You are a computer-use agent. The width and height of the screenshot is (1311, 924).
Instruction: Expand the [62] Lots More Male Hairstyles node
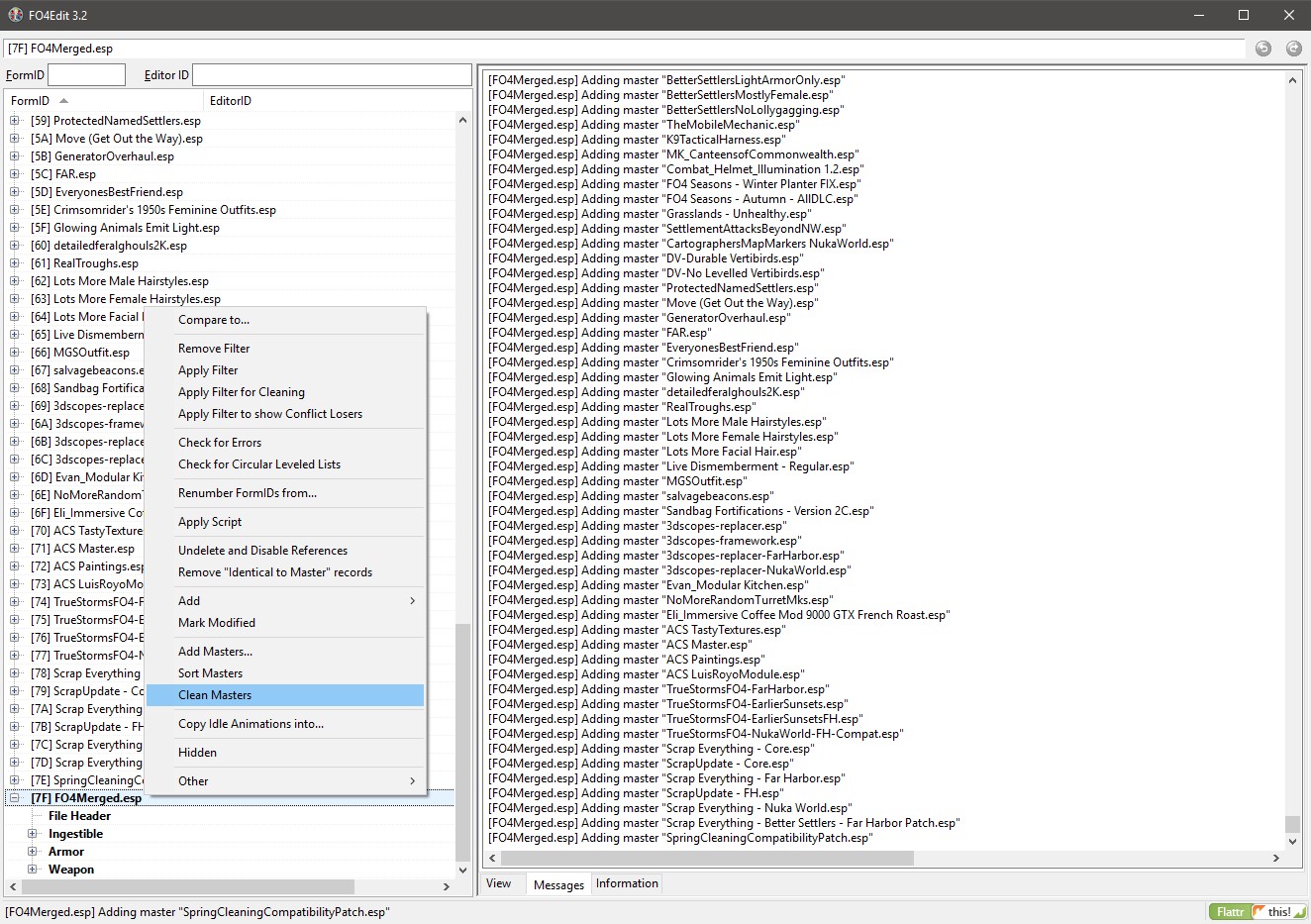click(x=15, y=281)
